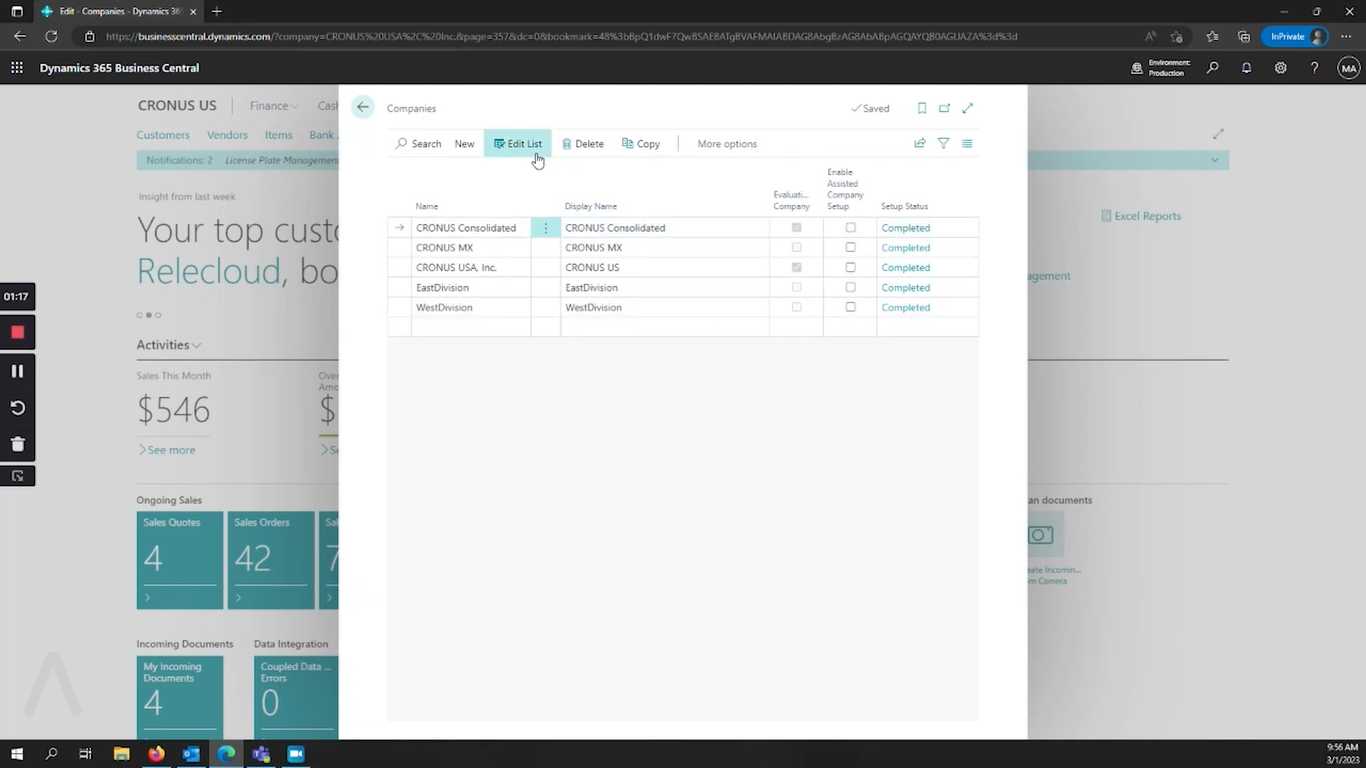Click CRONUS US in Display Name column
Viewport: 1366px width, 768px height.
pyautogui.click(x=592, y=268)
